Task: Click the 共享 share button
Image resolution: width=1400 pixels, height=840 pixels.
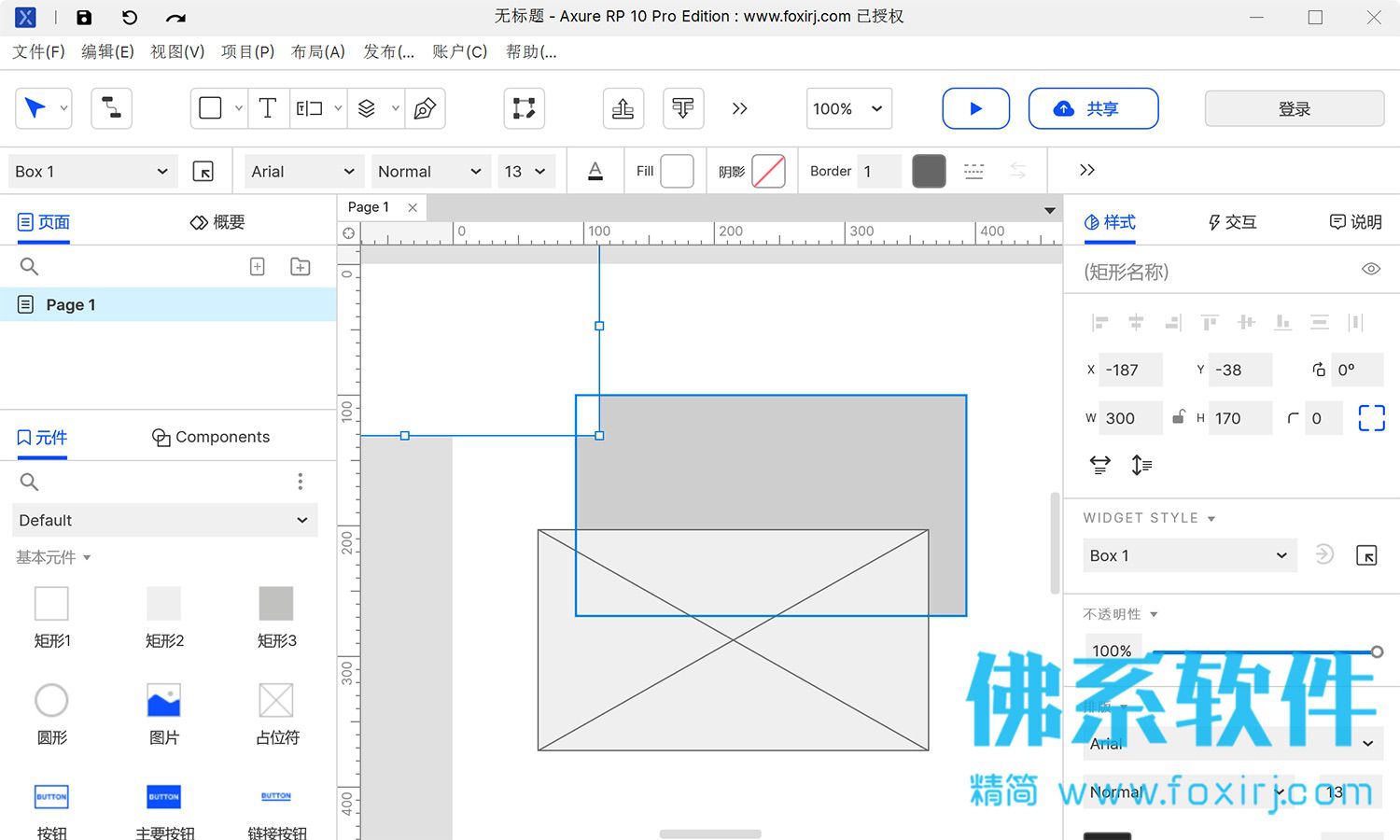Action: tap(1093, 108)
